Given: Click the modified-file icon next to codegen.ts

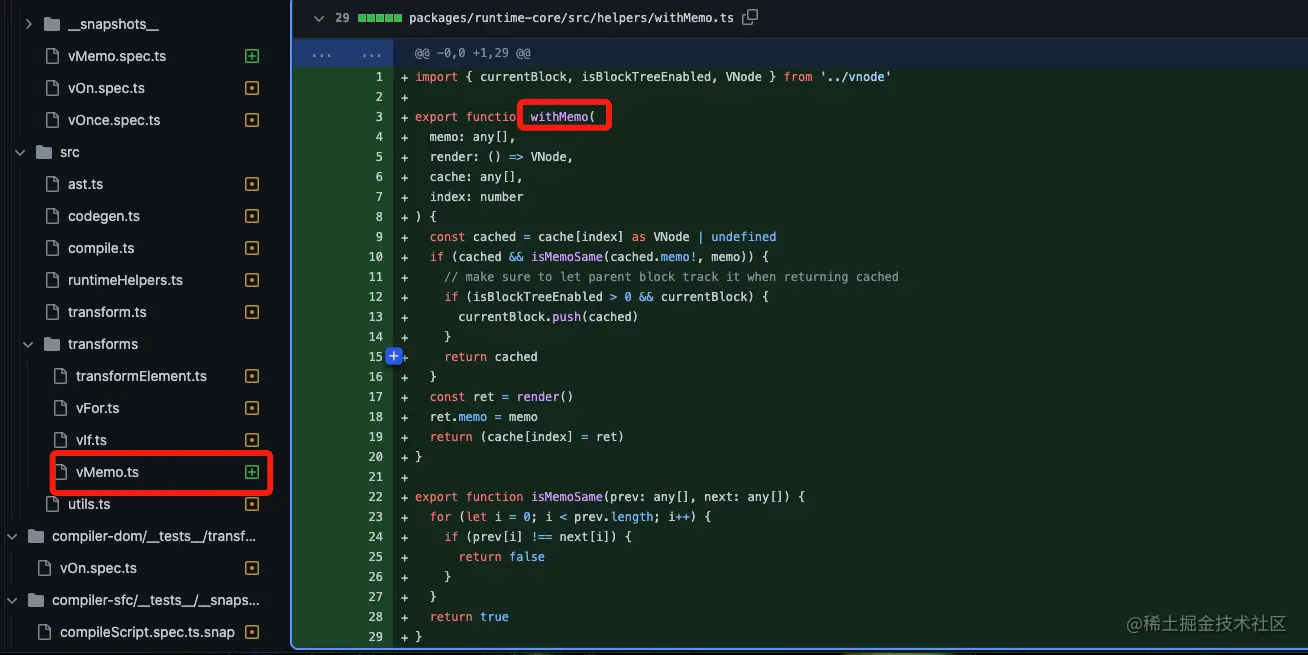Looking at the screenshot, I should 251,216.
